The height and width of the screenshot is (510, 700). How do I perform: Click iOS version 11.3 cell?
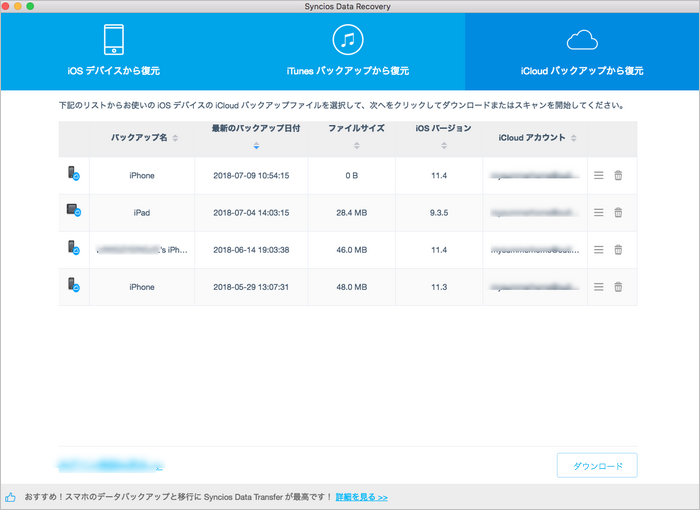click(x=439, y=287)
